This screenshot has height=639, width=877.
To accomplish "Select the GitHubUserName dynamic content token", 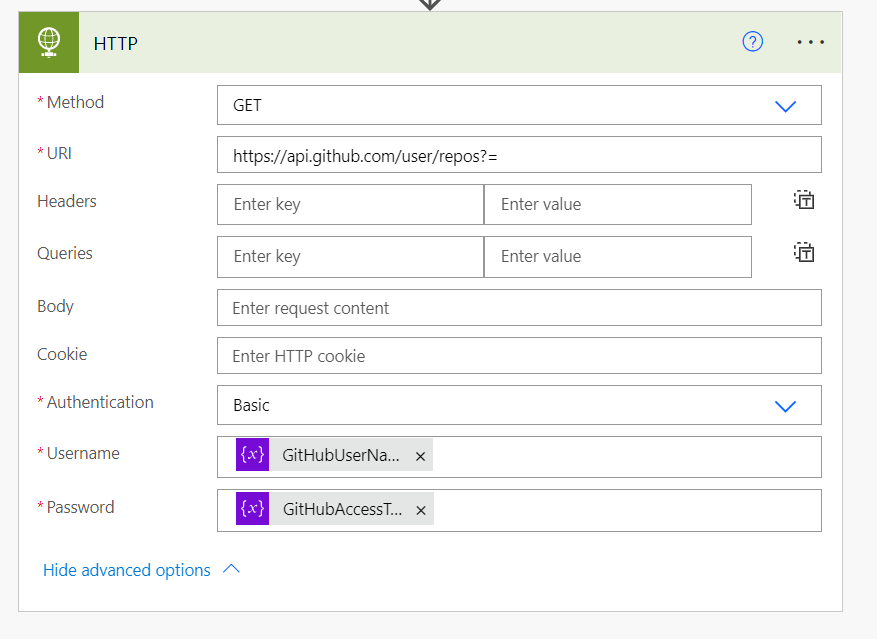I will [x=340, y=455].
